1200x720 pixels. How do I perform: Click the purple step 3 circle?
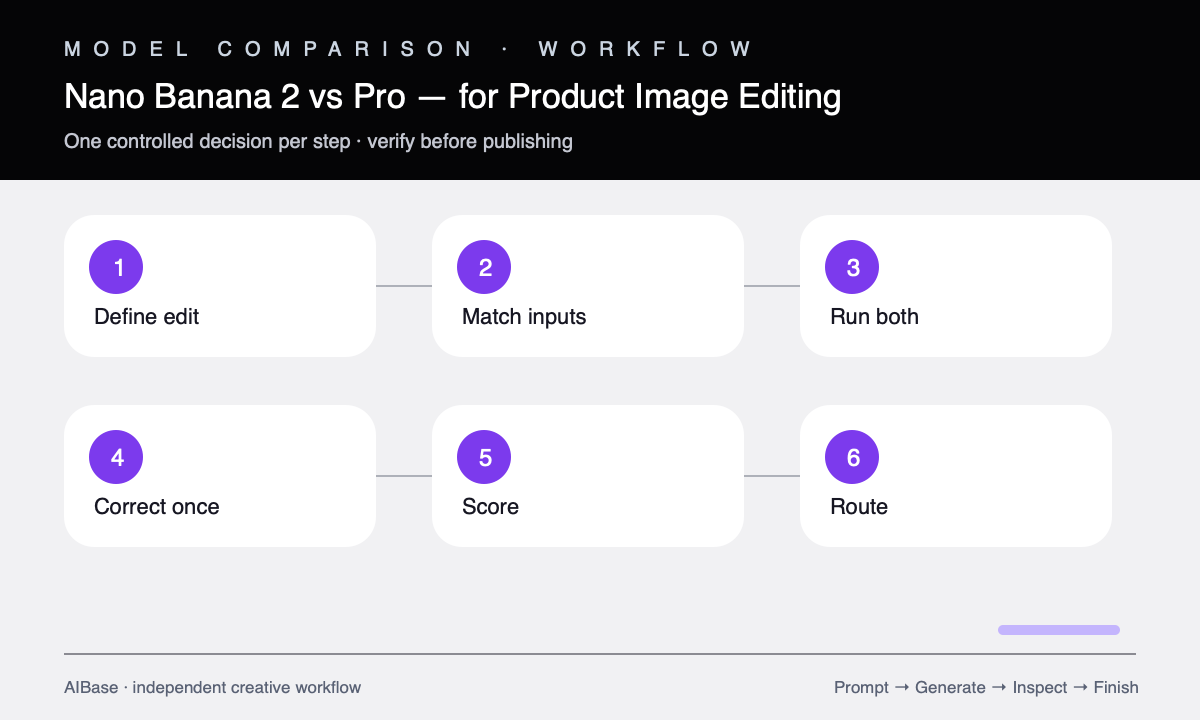tap(852, 267)
